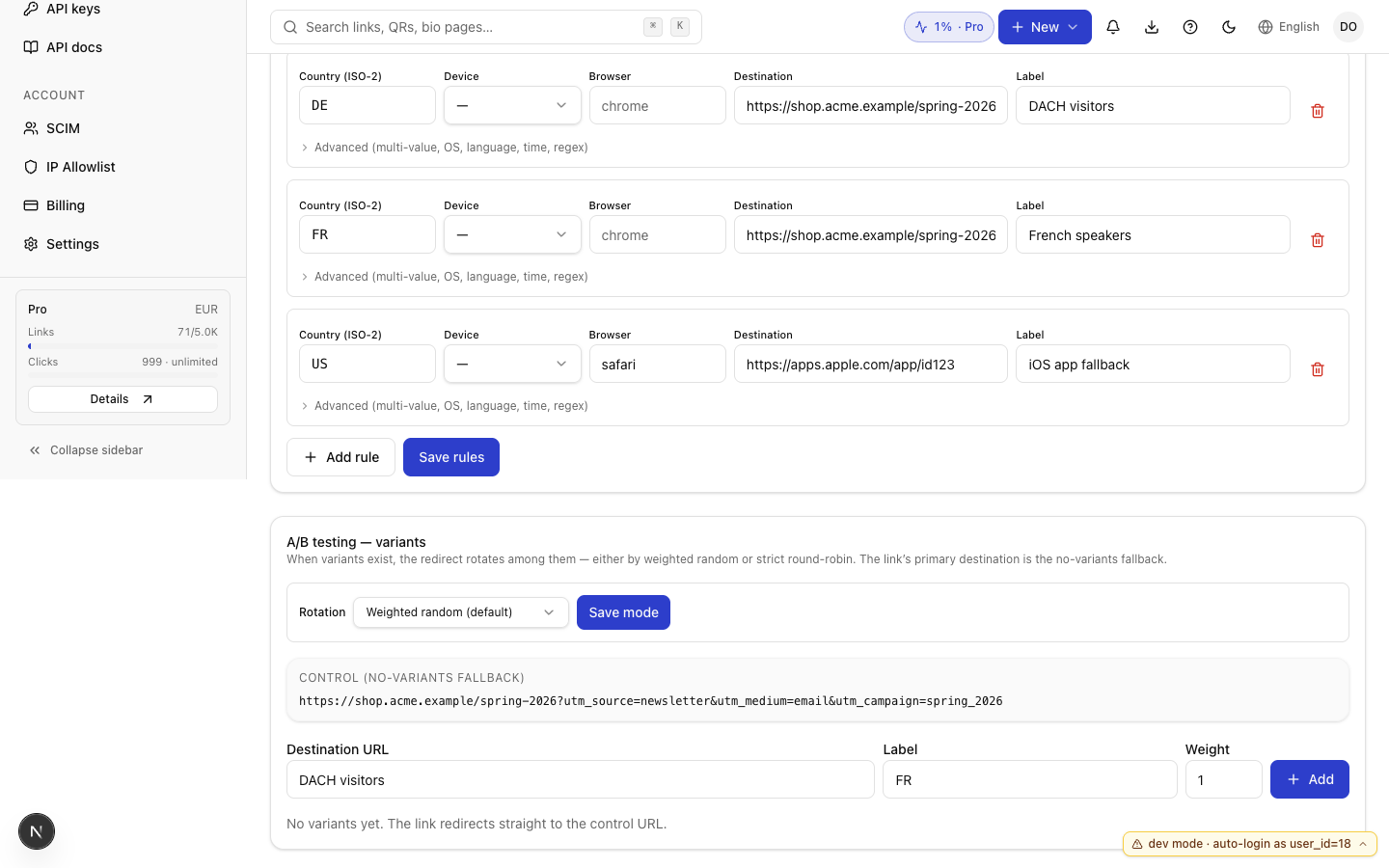
Task: Click Add variant button
Action: click(1310, 779)
